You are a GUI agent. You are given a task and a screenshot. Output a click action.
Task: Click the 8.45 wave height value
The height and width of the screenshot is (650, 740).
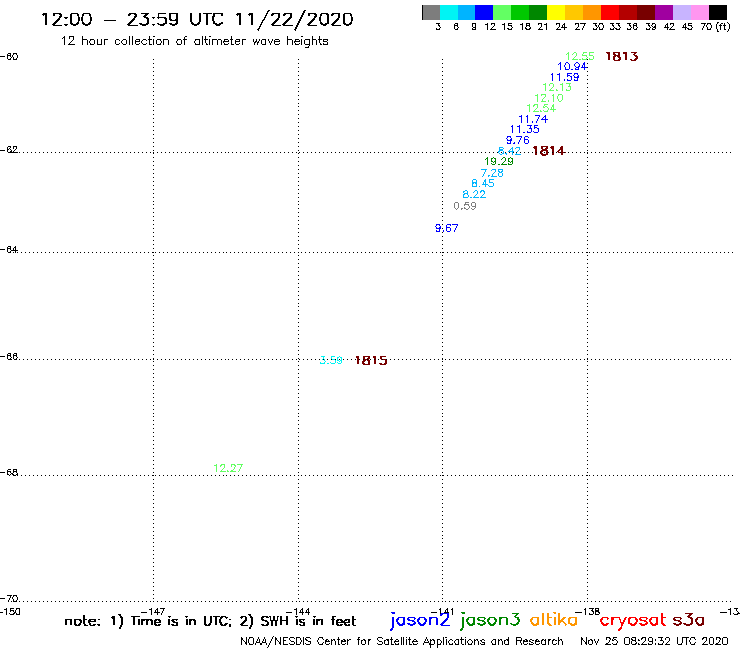[x=483, y=183]
